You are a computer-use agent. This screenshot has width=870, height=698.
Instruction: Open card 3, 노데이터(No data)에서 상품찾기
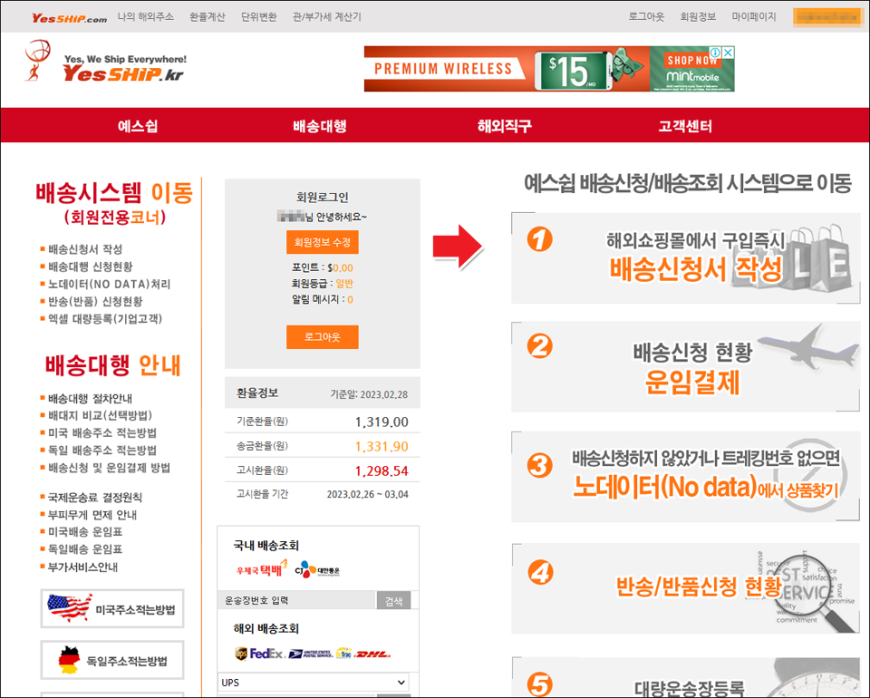point(686,477)
